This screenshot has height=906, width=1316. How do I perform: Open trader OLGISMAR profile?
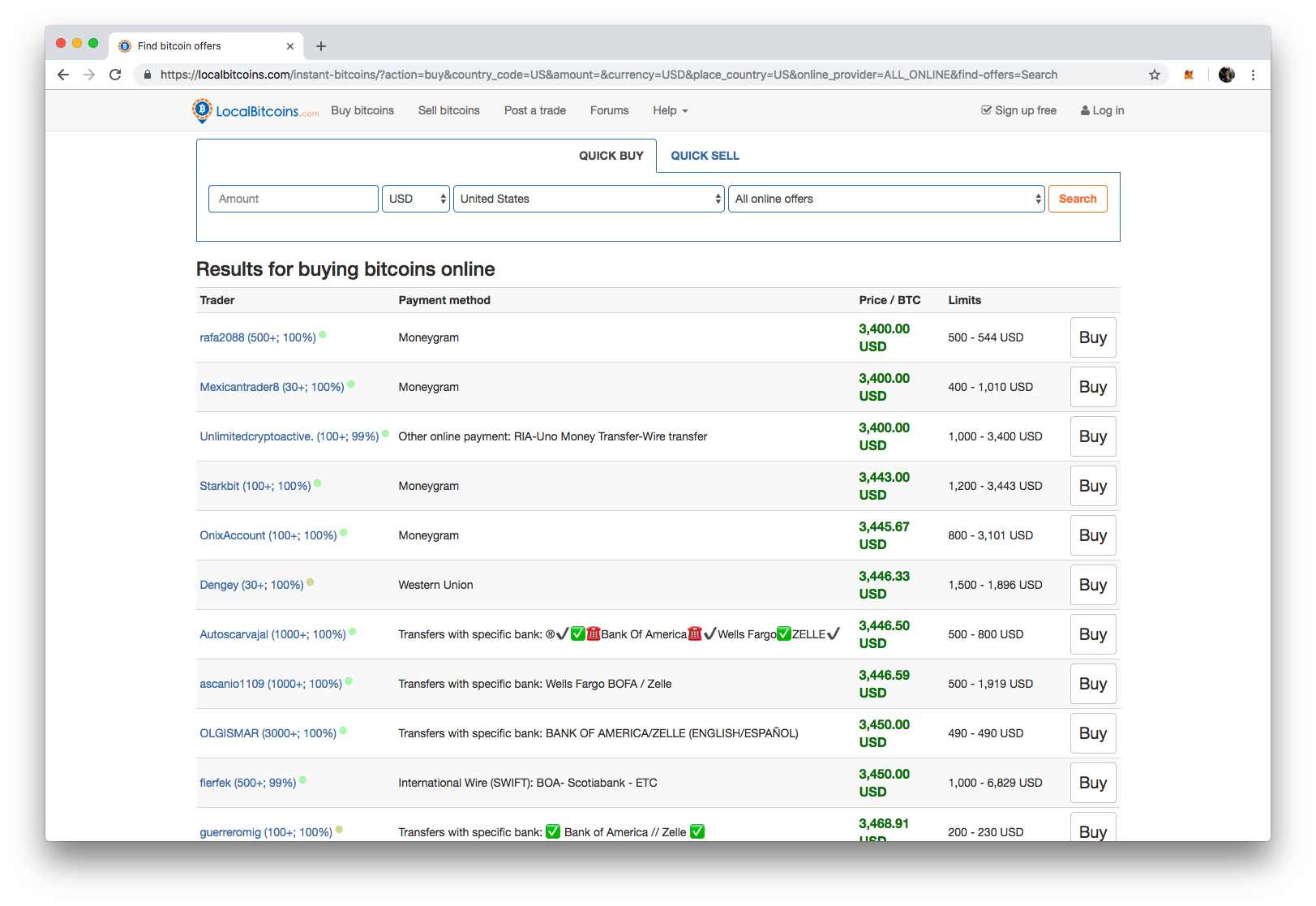click(268, 733)
